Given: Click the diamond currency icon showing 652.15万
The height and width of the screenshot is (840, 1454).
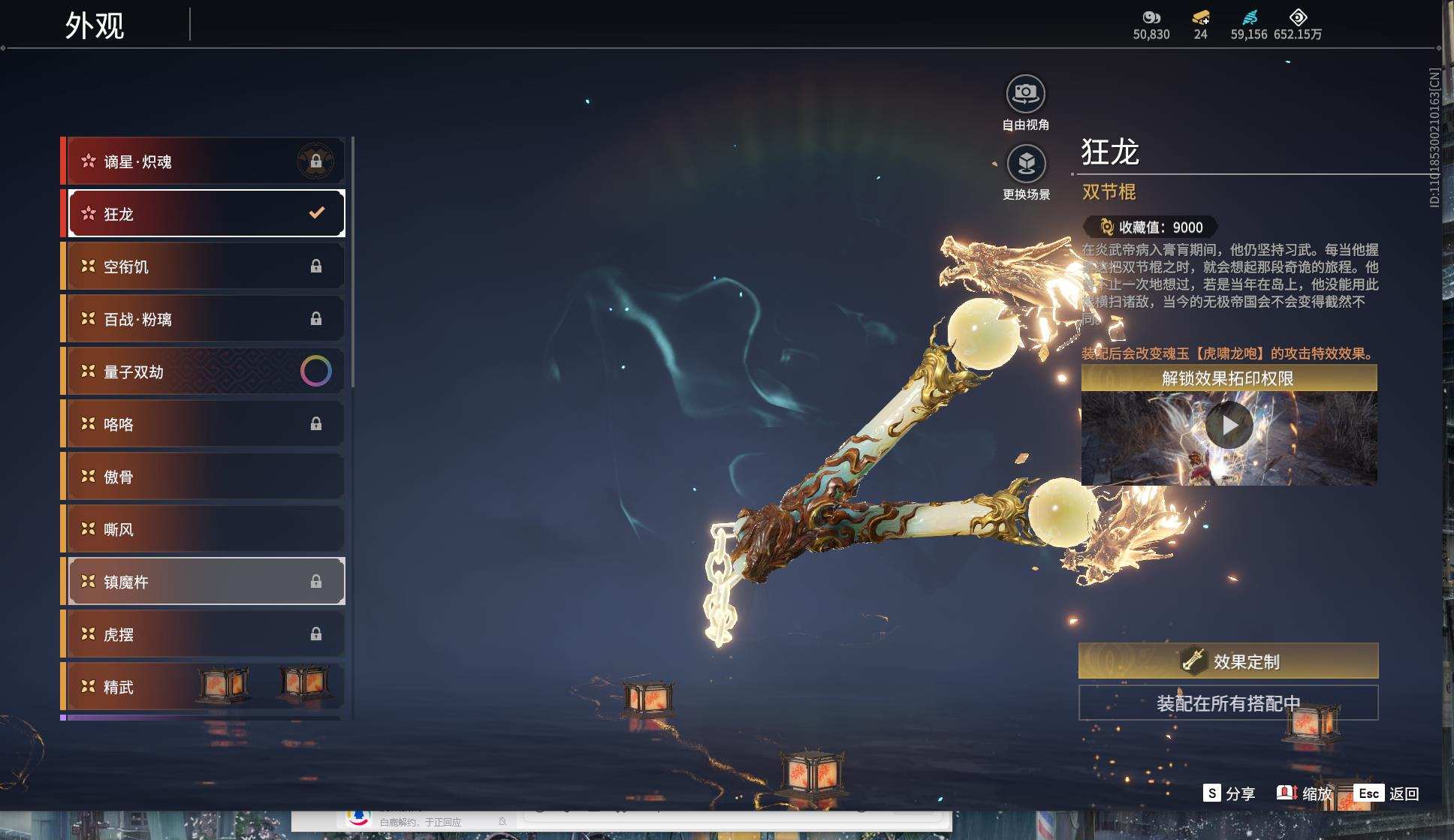Looking at the screenshot, I should point(1298,17).
